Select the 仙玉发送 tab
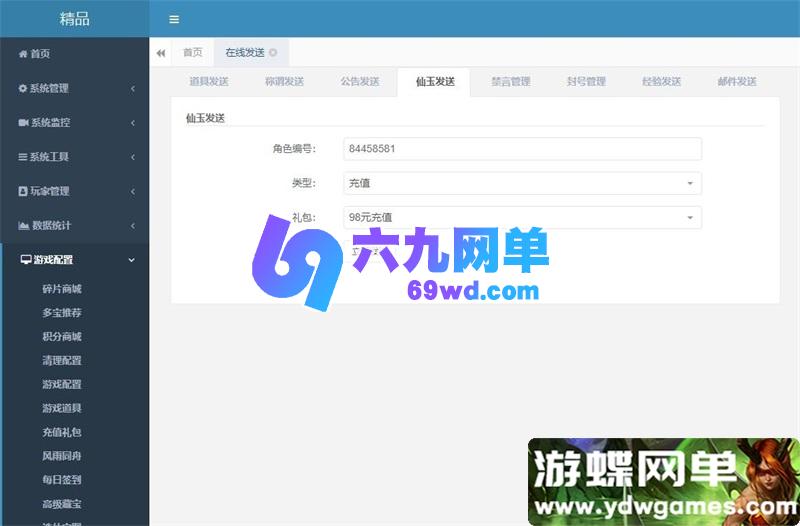Screen dimensions: 800x526 [x=435, y=82]
